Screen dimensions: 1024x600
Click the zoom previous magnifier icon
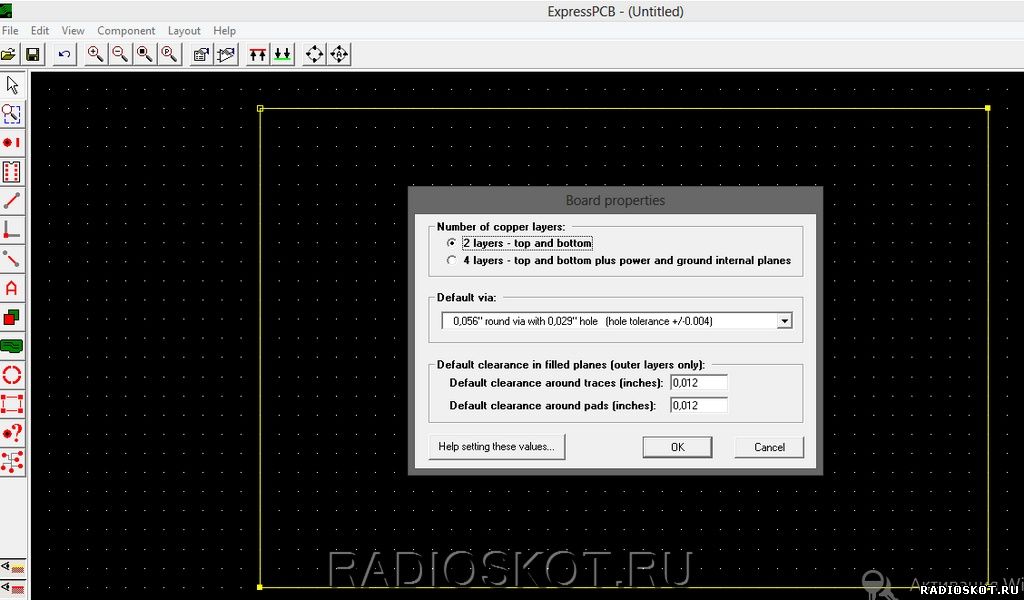click(x=170, y=54)
